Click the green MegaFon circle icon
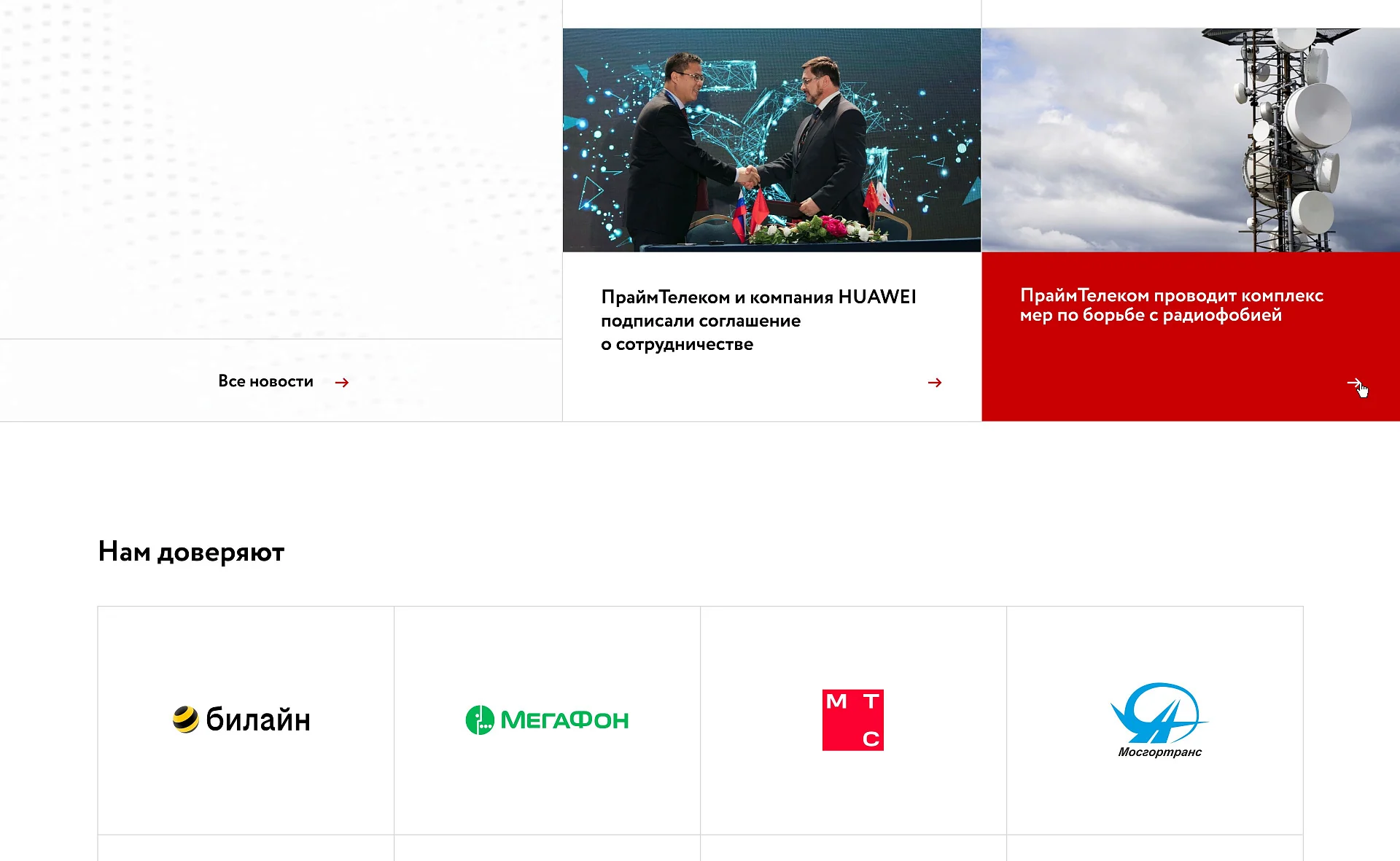The image size is (1400, 861). click(480, 720)
